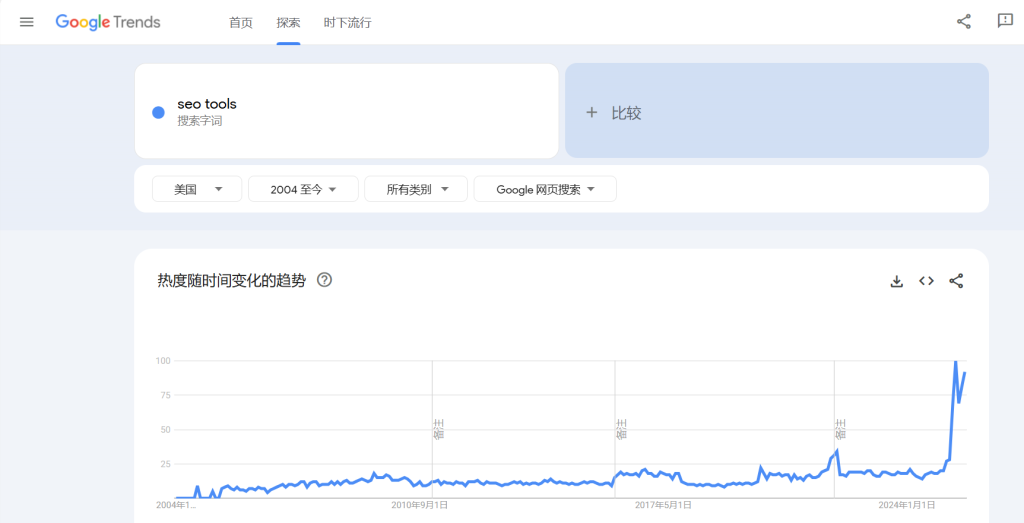Screen dimensions: 1024x523
Task: Click the Google Trends logo
Action: pos(108,22)
